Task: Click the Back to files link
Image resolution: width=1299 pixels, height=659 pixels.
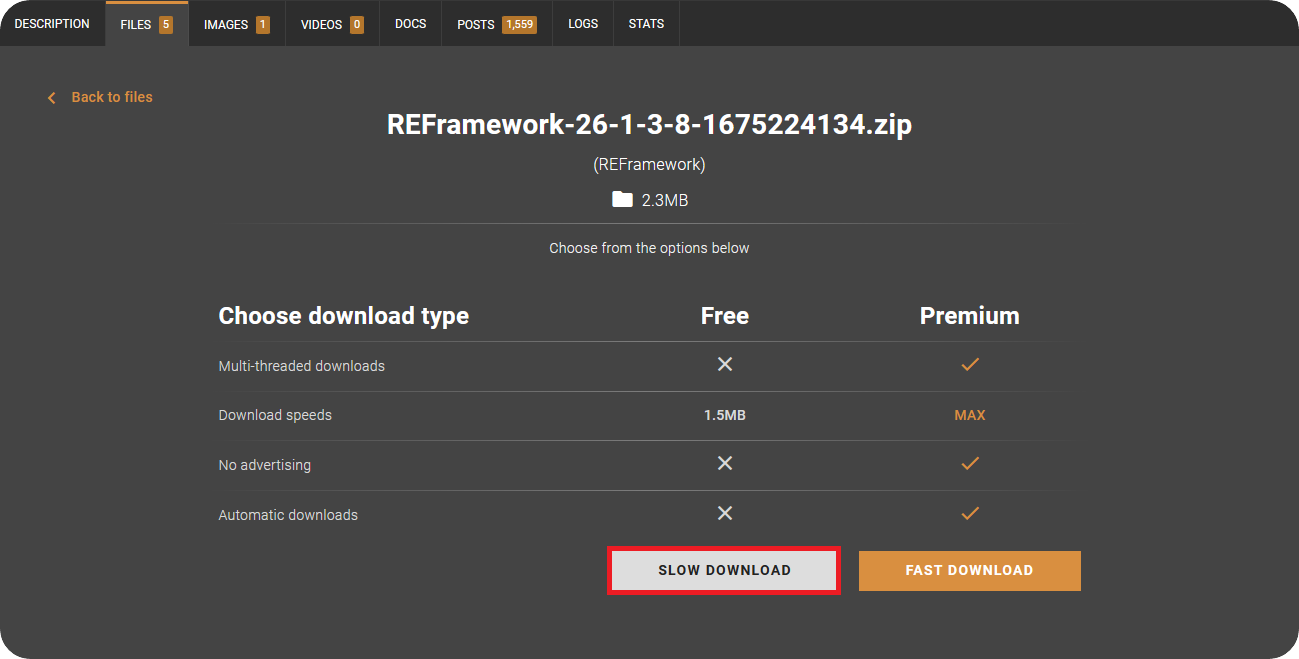Action: 101,97
